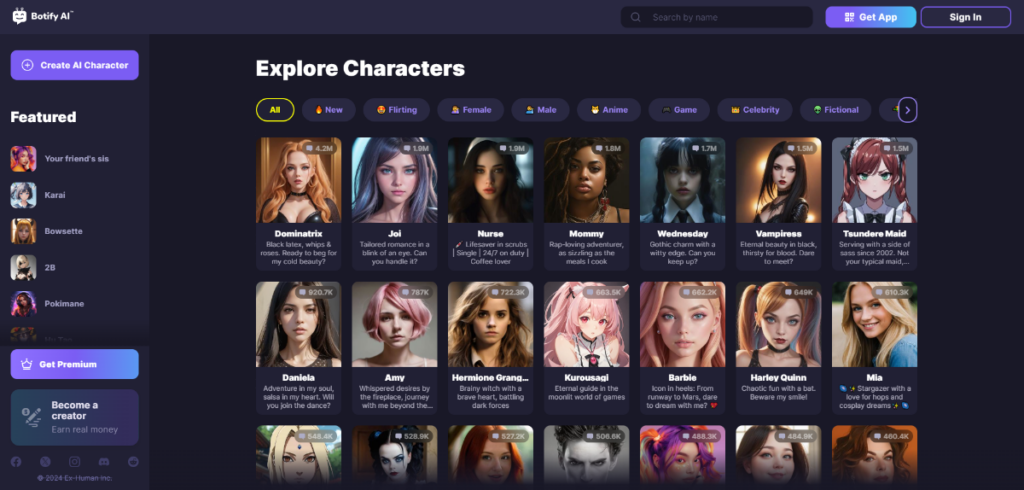1024x490 pixels.
Task: Select Karai avatar in Featured list
Action: coord(24,195)
